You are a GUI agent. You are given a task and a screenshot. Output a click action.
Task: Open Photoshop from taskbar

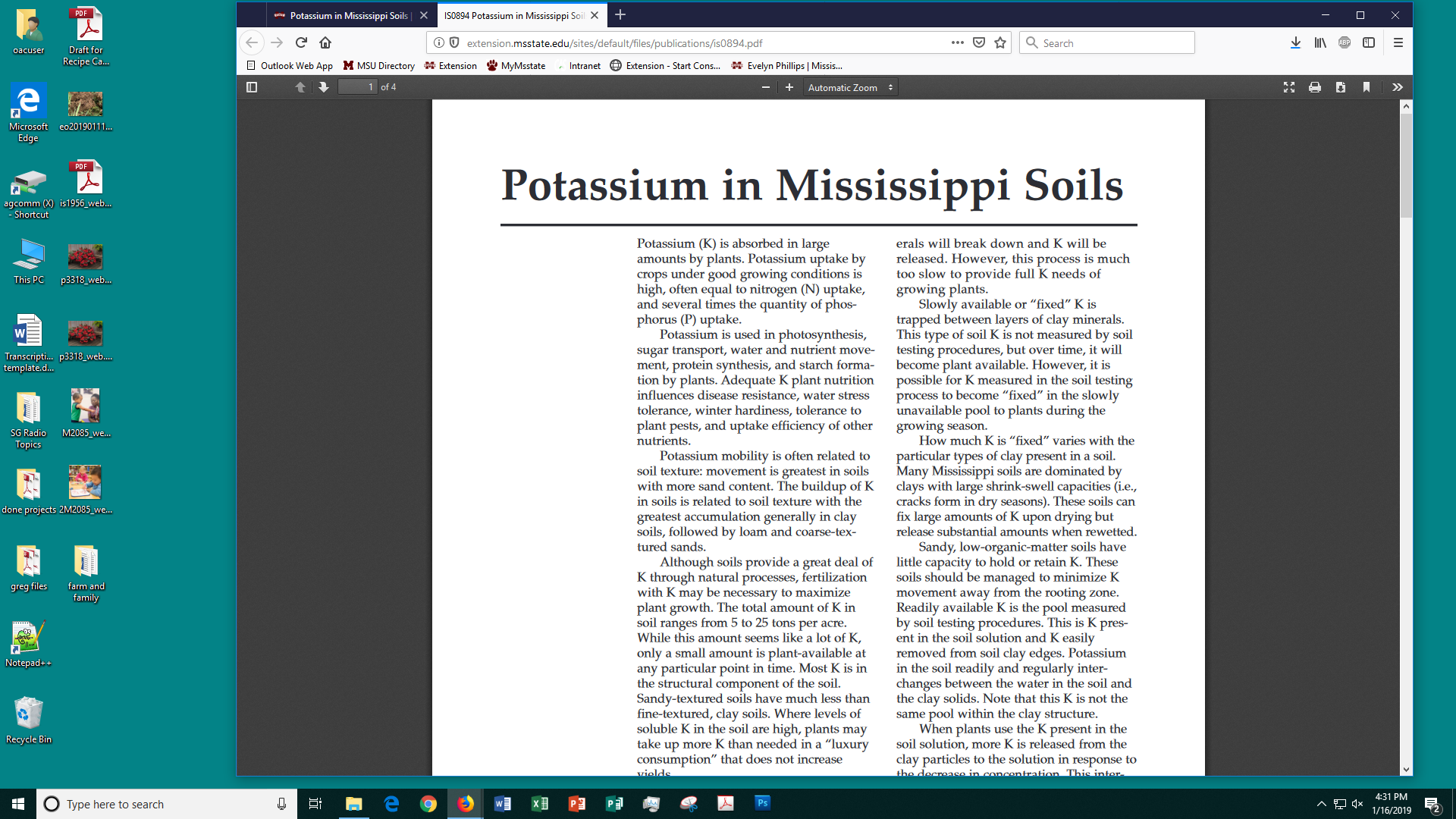[763, 804]
